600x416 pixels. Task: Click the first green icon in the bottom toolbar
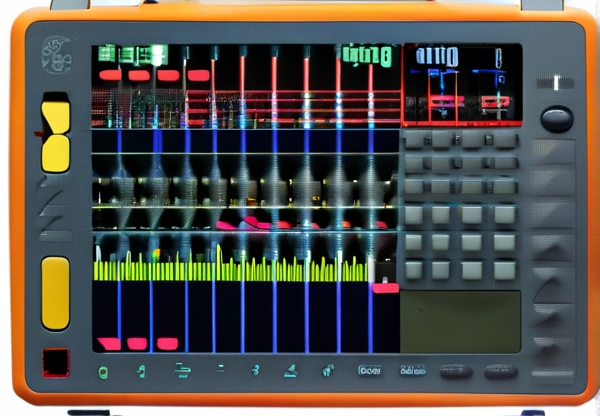click(x=102, y=372)
